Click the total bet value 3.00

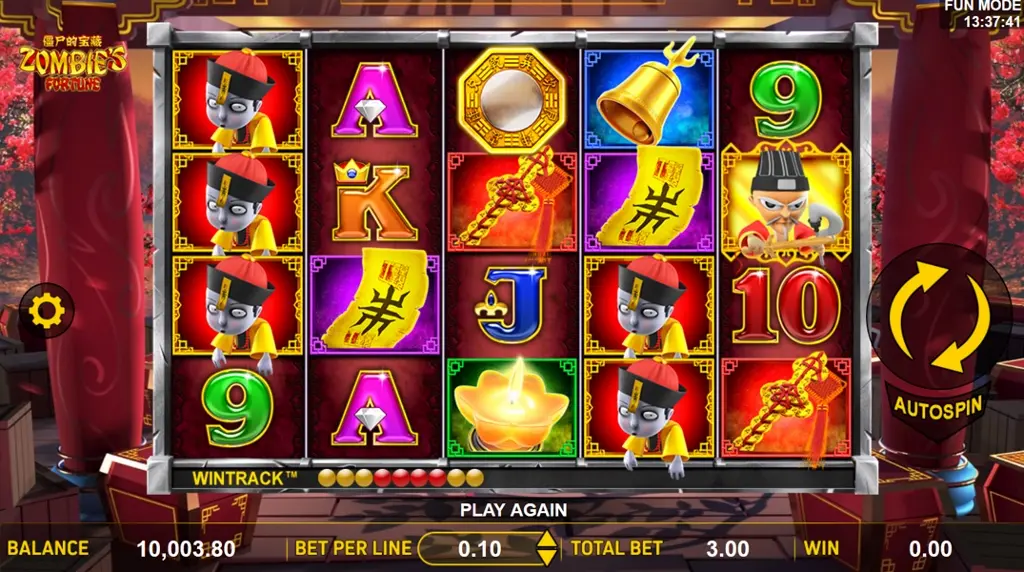[x=727, y=549]
